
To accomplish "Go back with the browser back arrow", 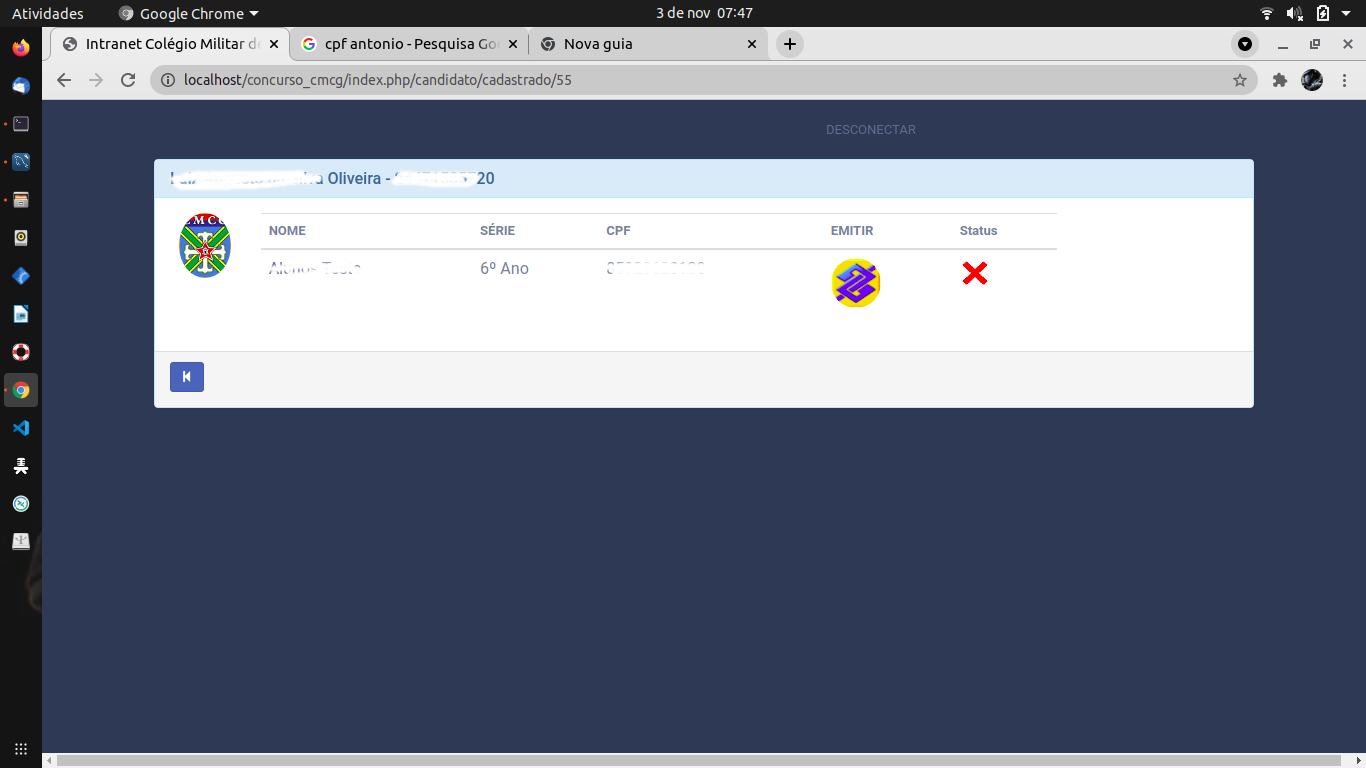I will [64, 80].
